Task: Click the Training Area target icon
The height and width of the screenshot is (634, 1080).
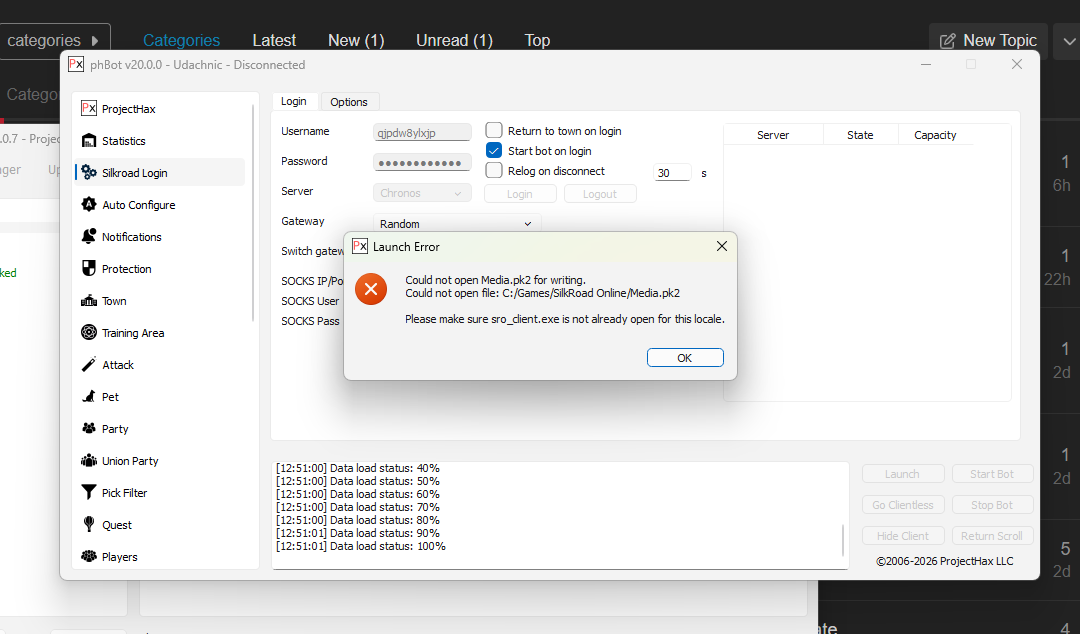Action: [x=89, y=333]
